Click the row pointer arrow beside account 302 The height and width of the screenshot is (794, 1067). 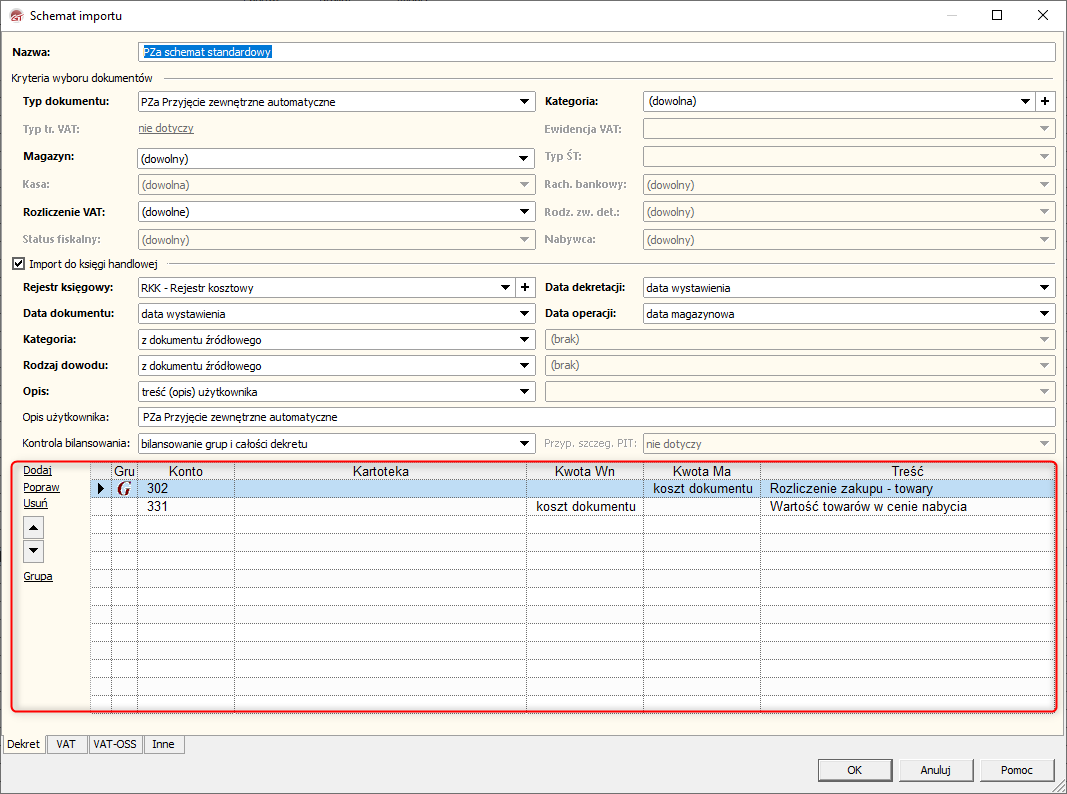[100, 489]
